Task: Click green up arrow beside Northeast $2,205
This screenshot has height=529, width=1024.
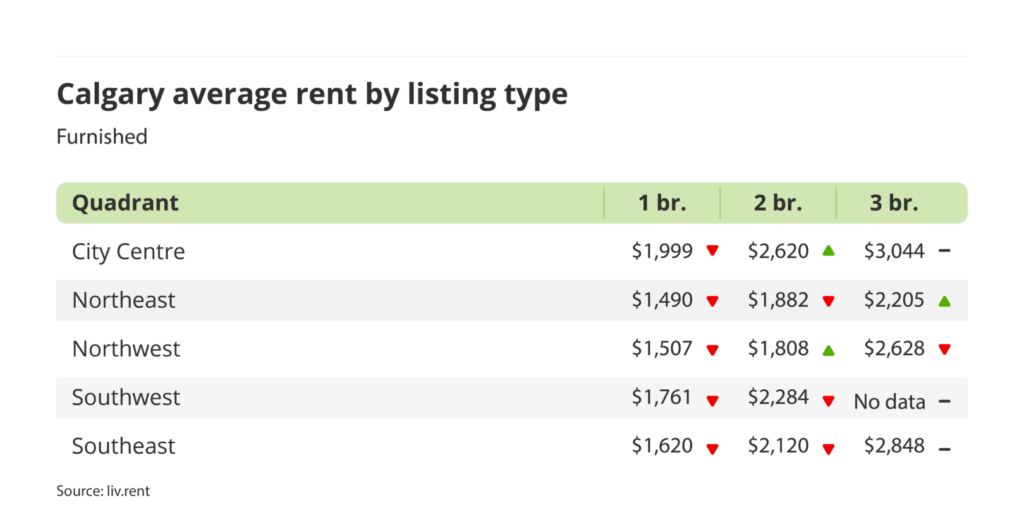Action: click(945, 300)
